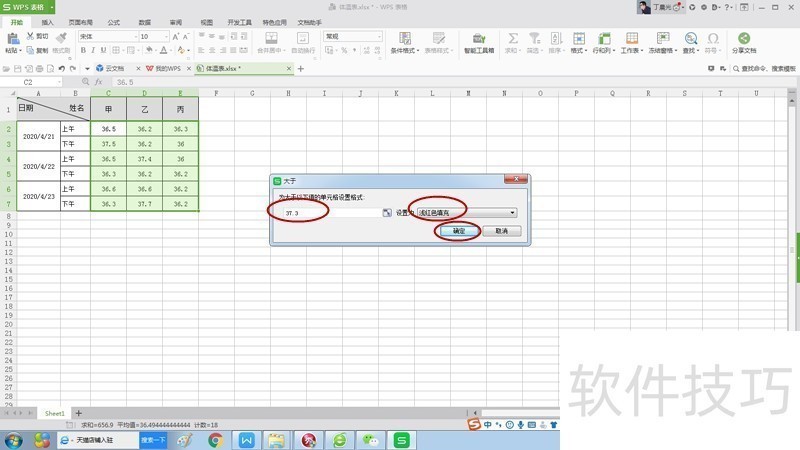Image resolution: width=800 pixels, height=450 pixels.
Task: Click the Sort (排序) icon
Action: pos(556,38)
